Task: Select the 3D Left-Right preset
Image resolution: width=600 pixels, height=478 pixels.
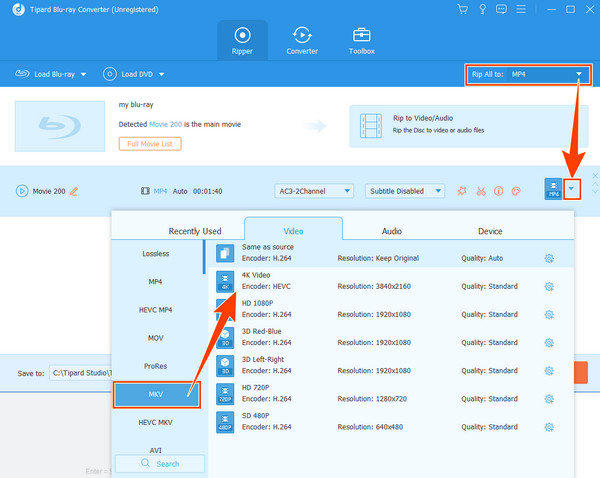Action: [x=390, y=365]
